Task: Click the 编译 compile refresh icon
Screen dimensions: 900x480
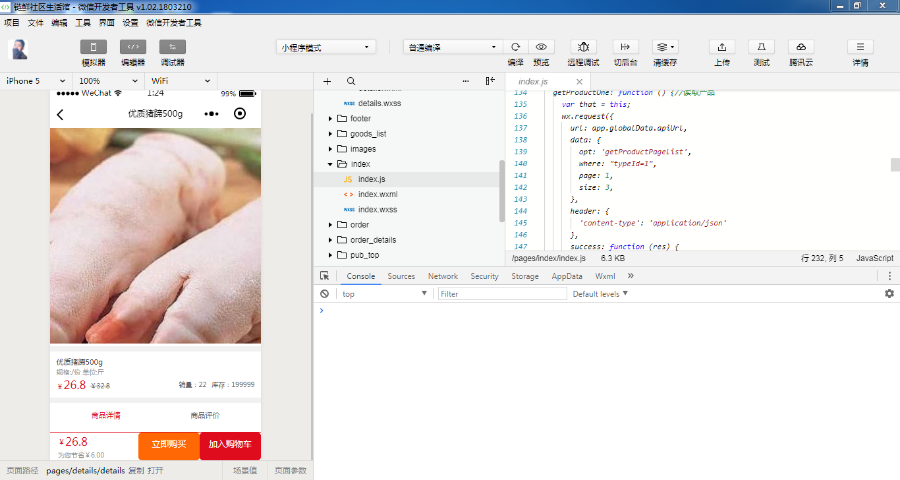Action: (x=515, y=47)
